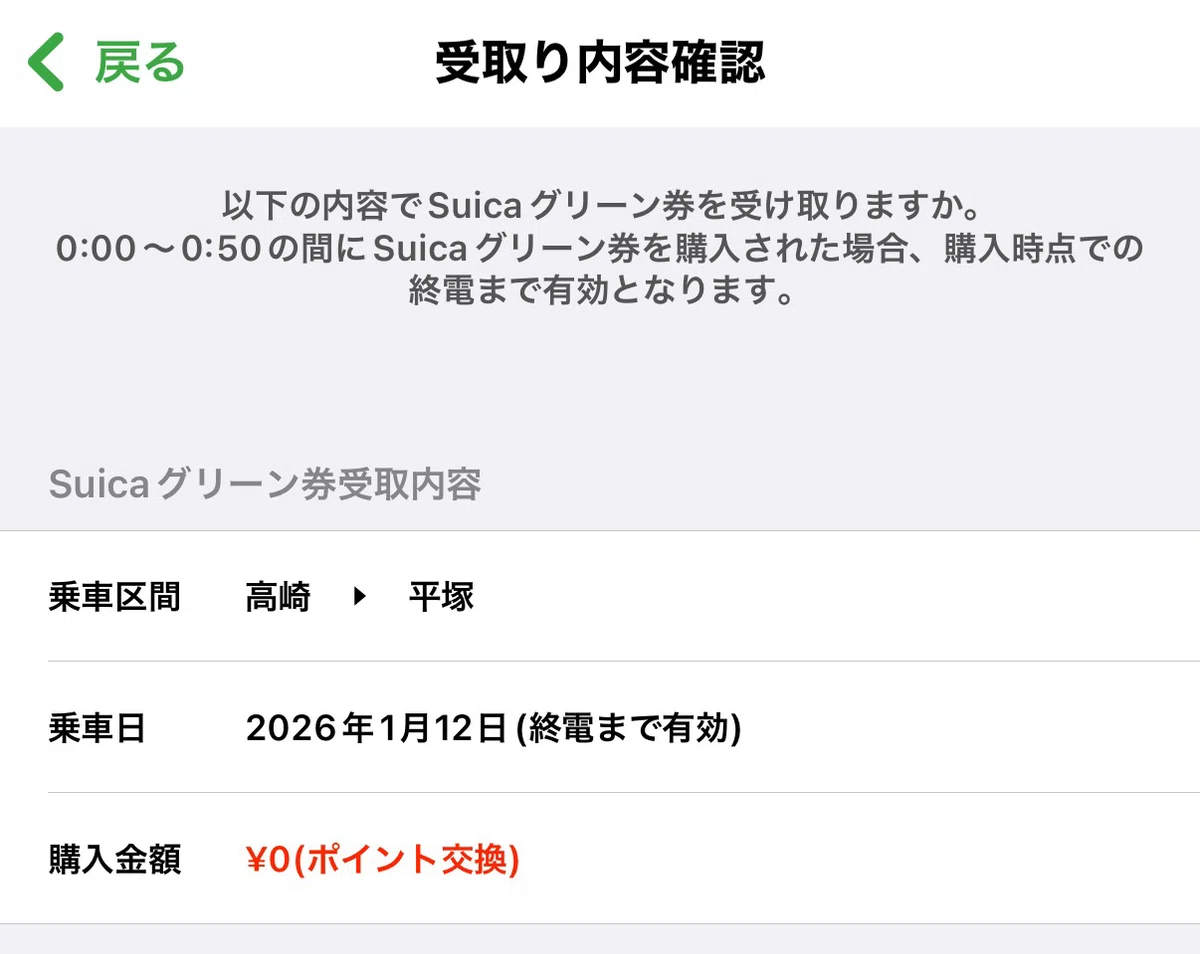Click the empty gray area below the notice
Image resolution: width=1200 pixels, height=954 pixels.
600,380
